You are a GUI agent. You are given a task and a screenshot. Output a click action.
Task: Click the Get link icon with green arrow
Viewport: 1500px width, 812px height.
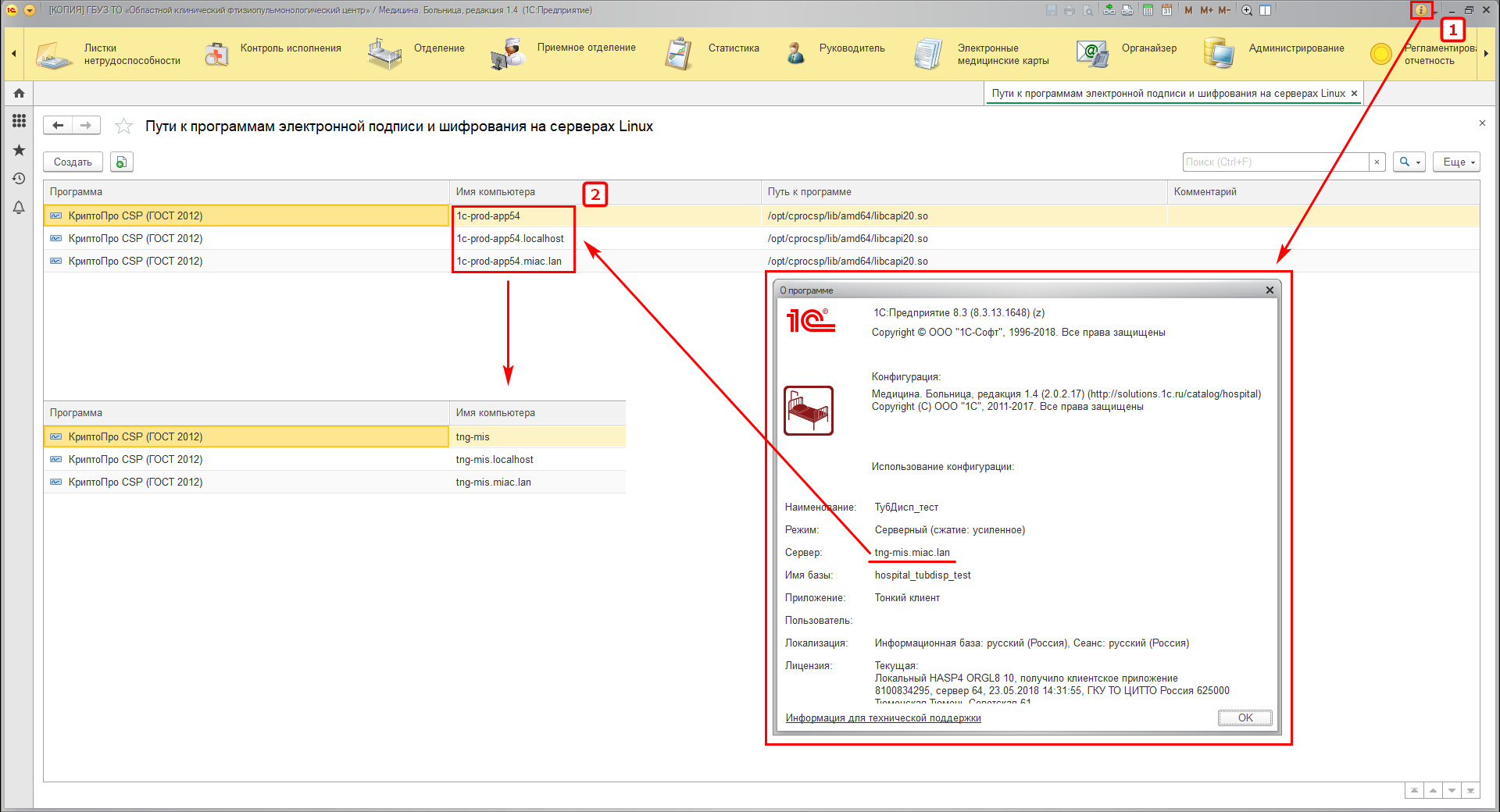coord(1109,10)
